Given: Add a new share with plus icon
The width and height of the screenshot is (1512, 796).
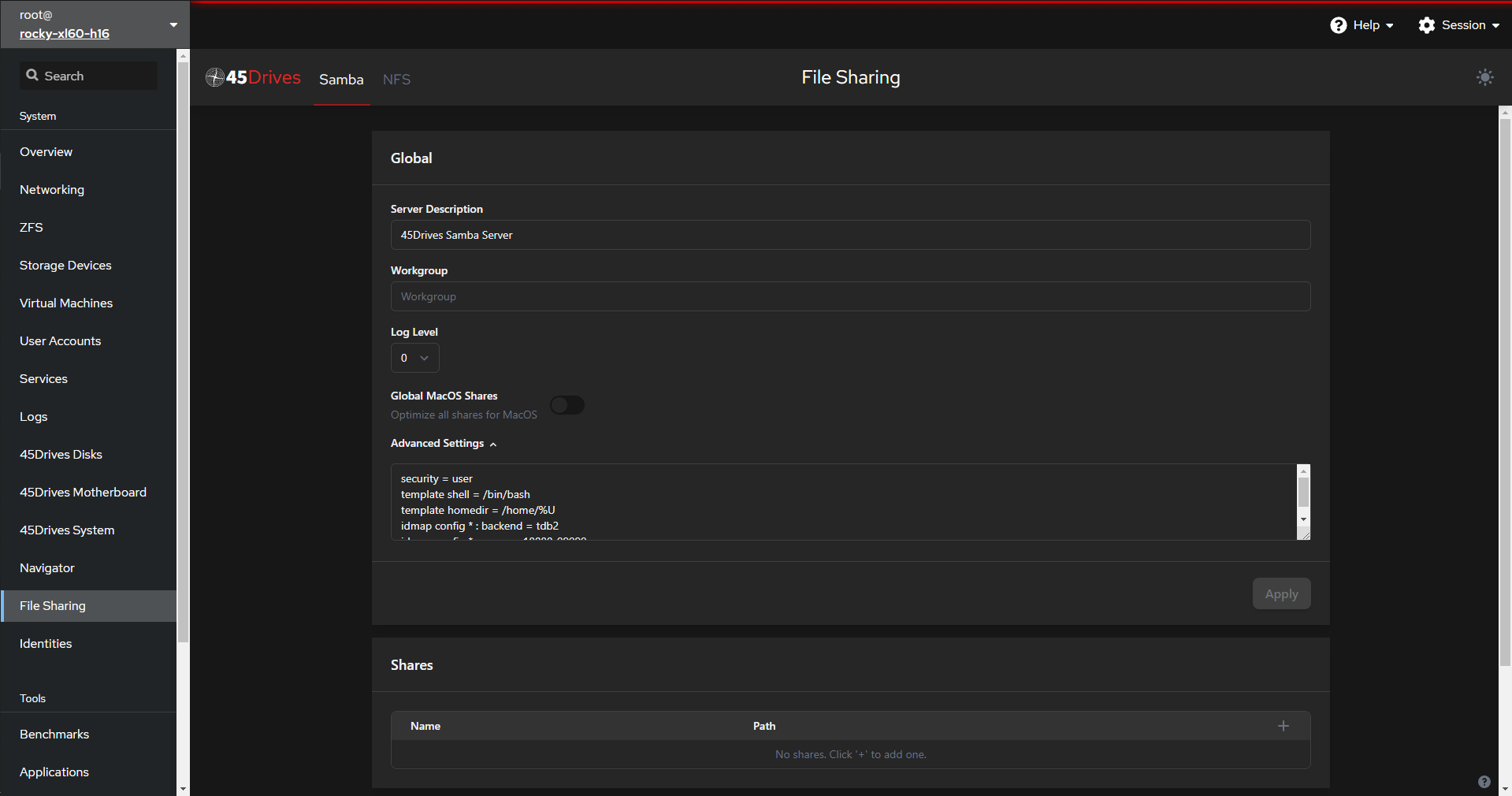Looking at the screenshot, I should [1283, 726].
